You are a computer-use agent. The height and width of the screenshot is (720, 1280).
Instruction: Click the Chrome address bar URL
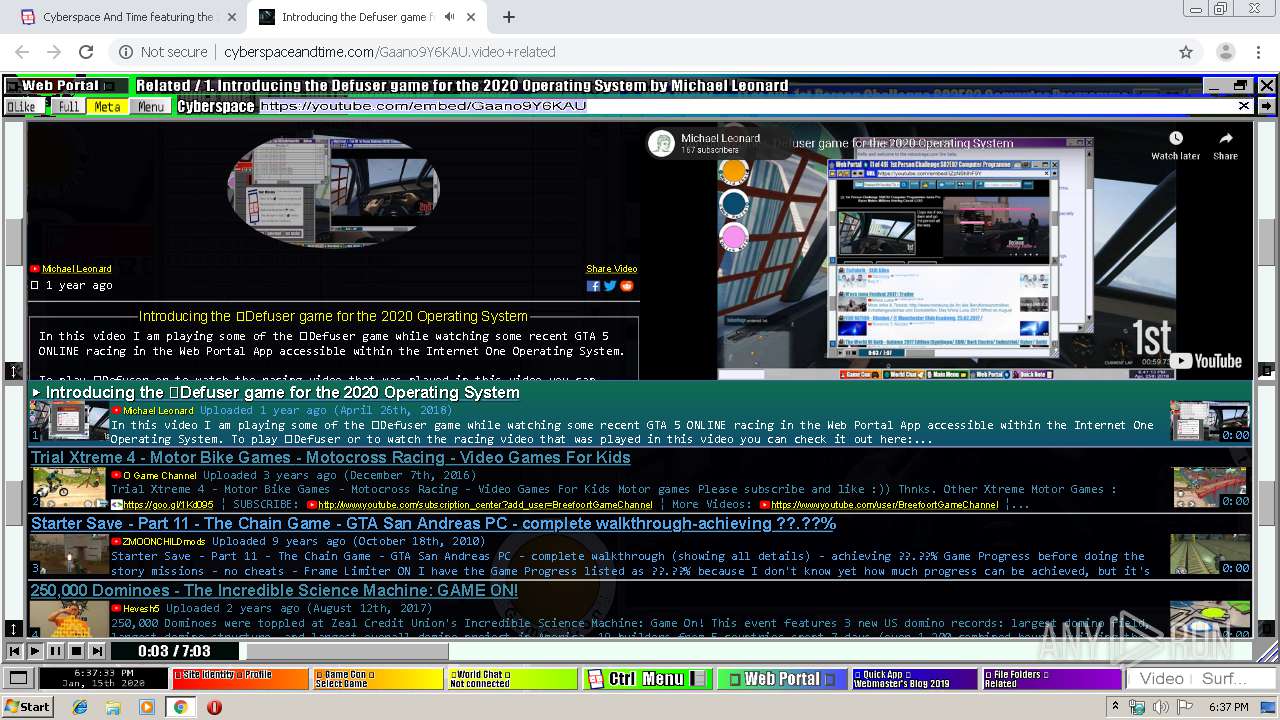tap(389, 52)
